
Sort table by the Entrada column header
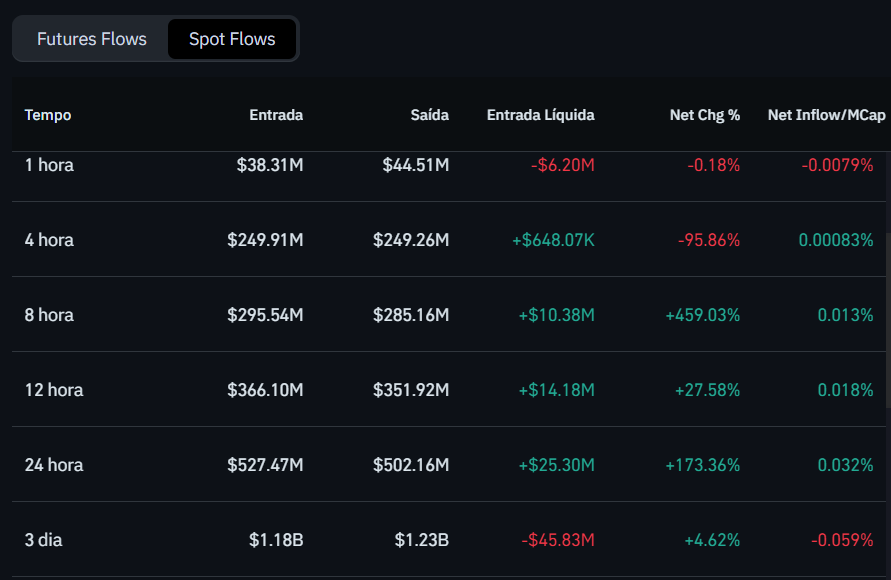pos(276,115)
